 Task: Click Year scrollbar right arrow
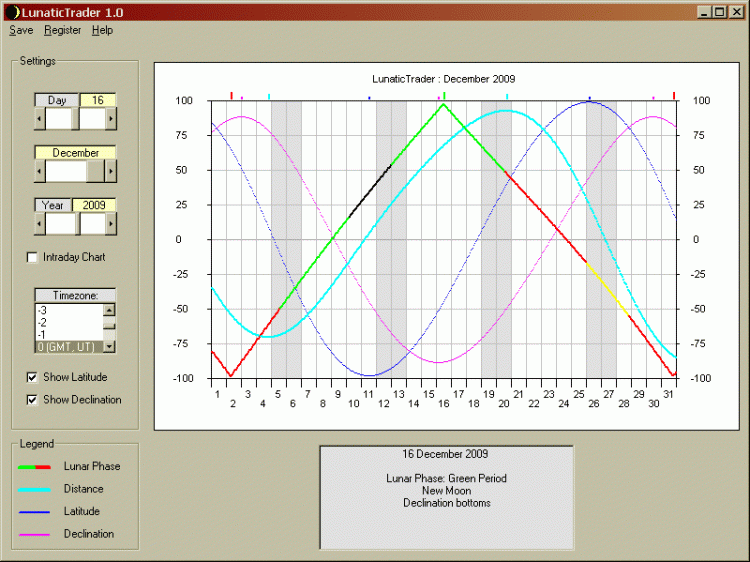click(110, 224)
